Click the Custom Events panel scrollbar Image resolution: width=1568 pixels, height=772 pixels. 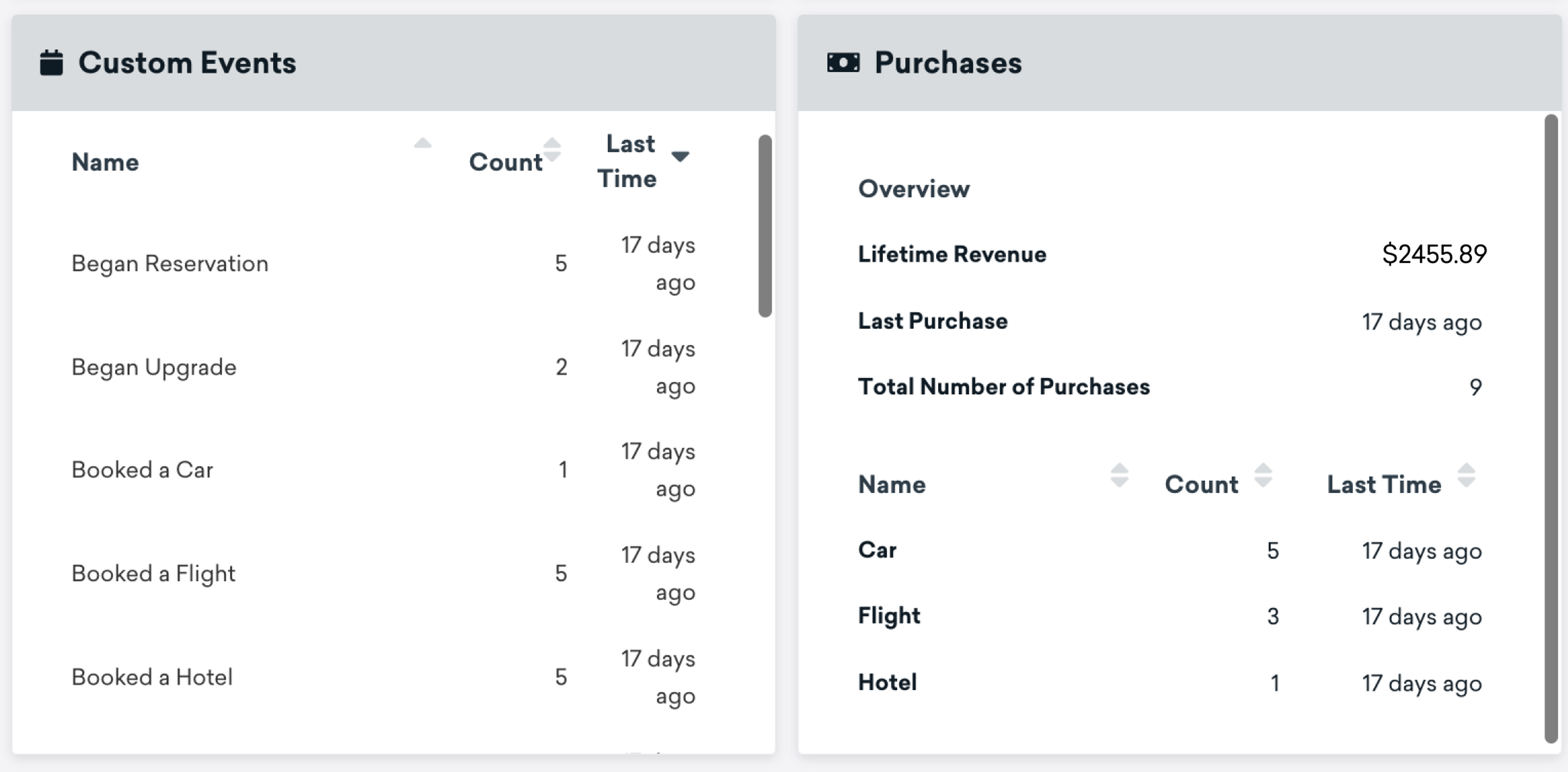pos(764,226)
